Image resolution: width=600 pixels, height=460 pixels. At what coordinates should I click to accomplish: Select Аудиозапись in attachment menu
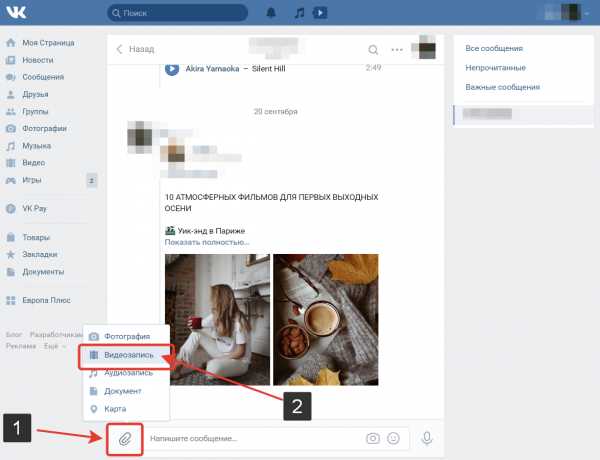pos(127,373)
